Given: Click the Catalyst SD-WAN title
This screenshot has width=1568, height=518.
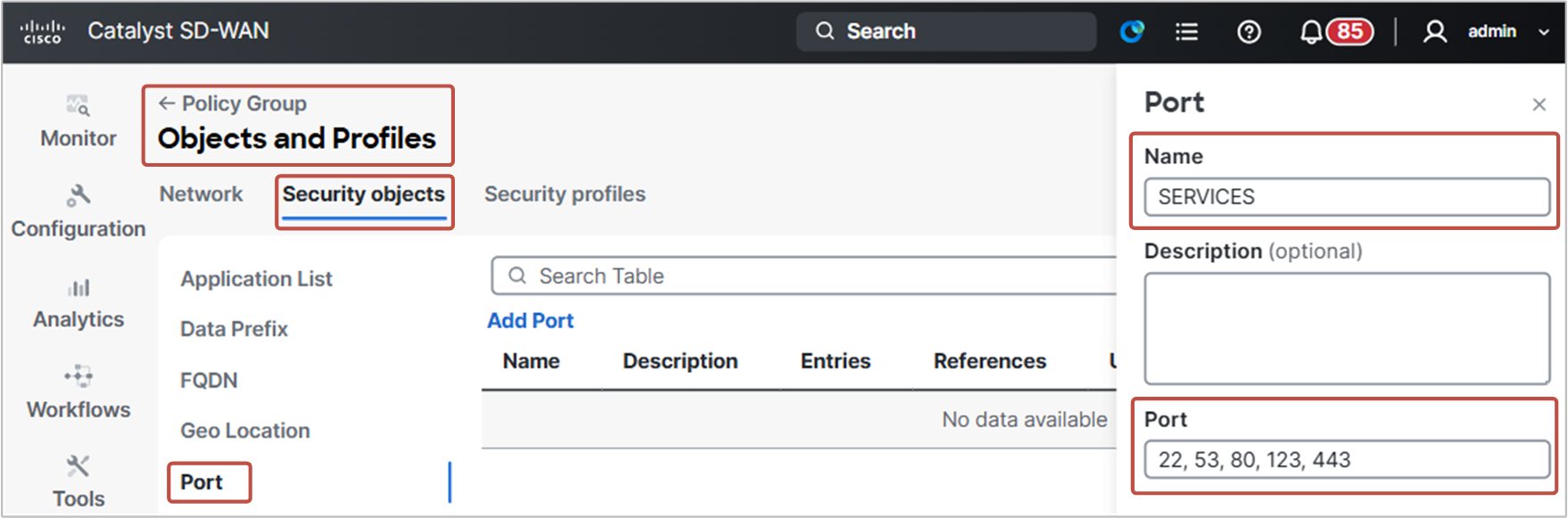Looking at the screenshot, I should pos(178,31).
